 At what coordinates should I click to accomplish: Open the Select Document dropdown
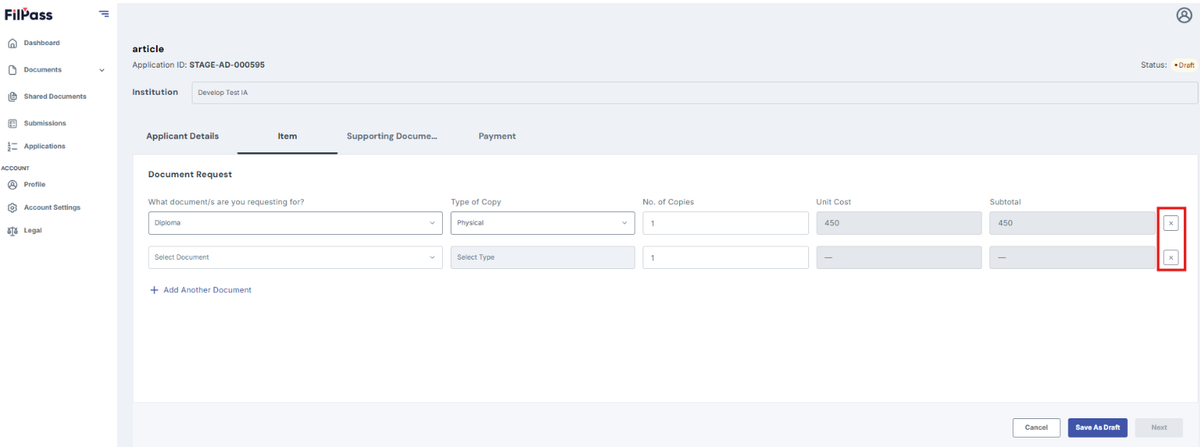[295, 258]
